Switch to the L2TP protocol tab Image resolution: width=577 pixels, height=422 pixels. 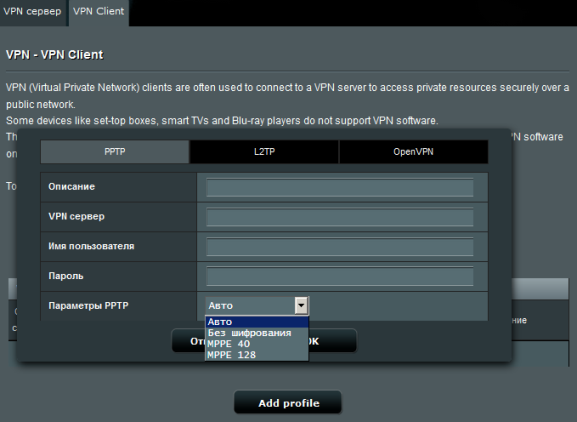(264, 152)
